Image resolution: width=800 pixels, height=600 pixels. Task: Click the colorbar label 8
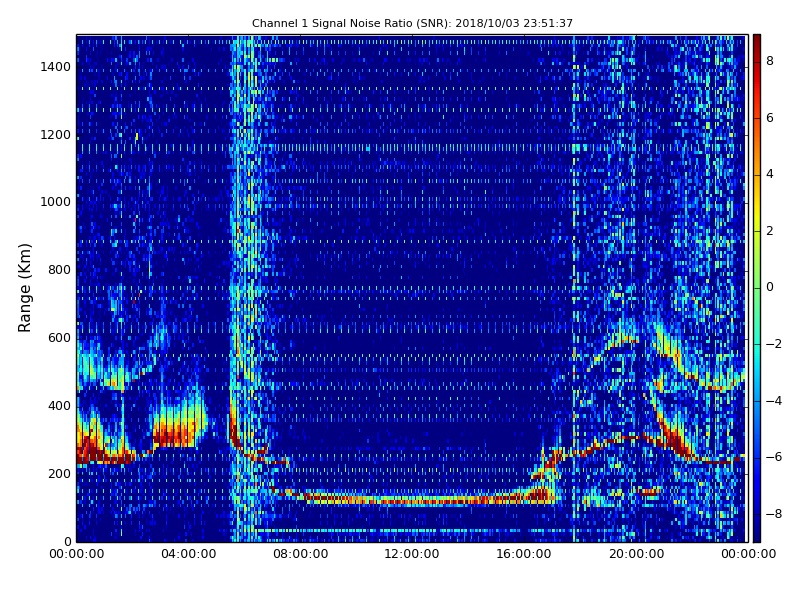[770, 61]
